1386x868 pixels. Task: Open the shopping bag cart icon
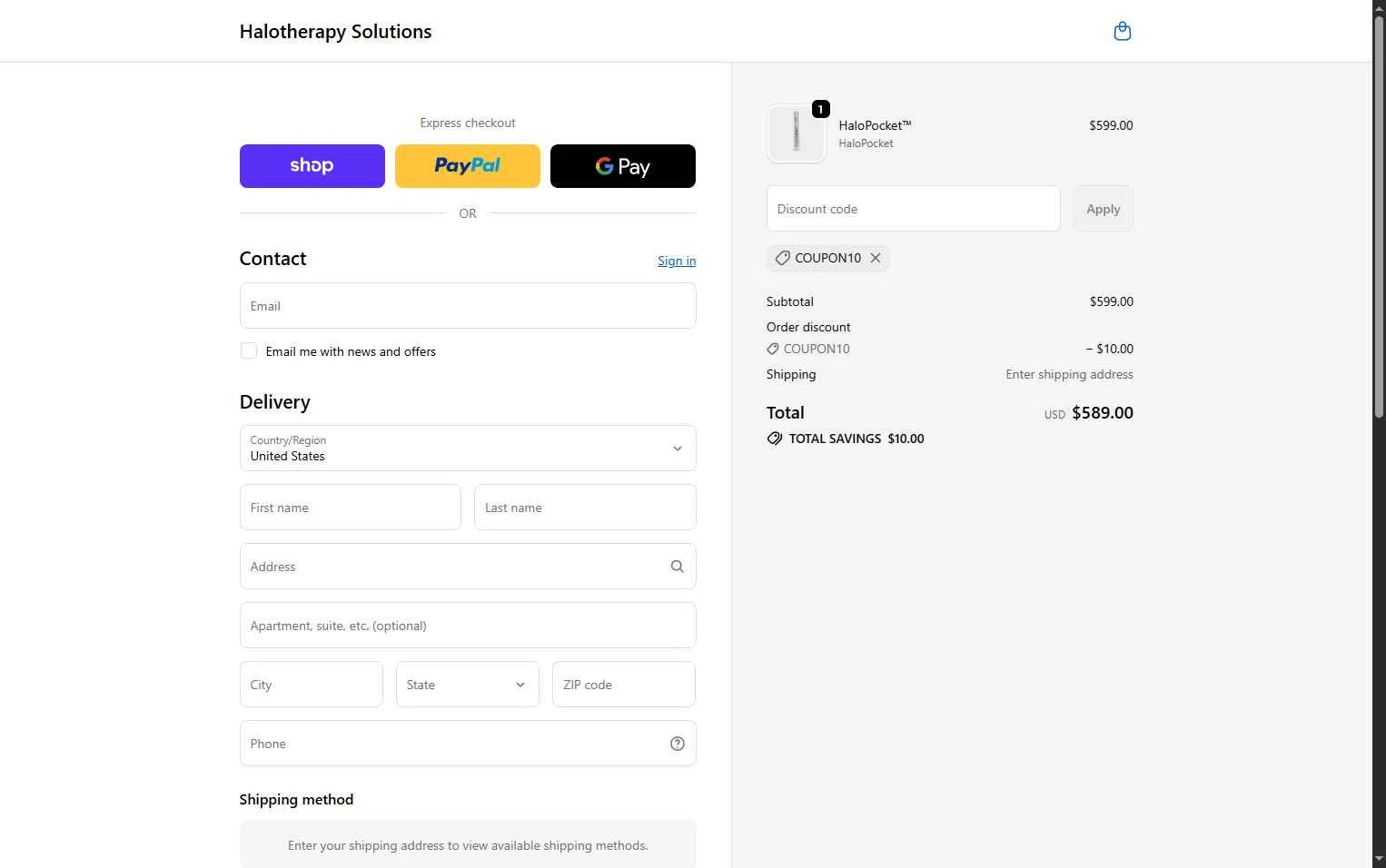click(x=1123, y=31)
